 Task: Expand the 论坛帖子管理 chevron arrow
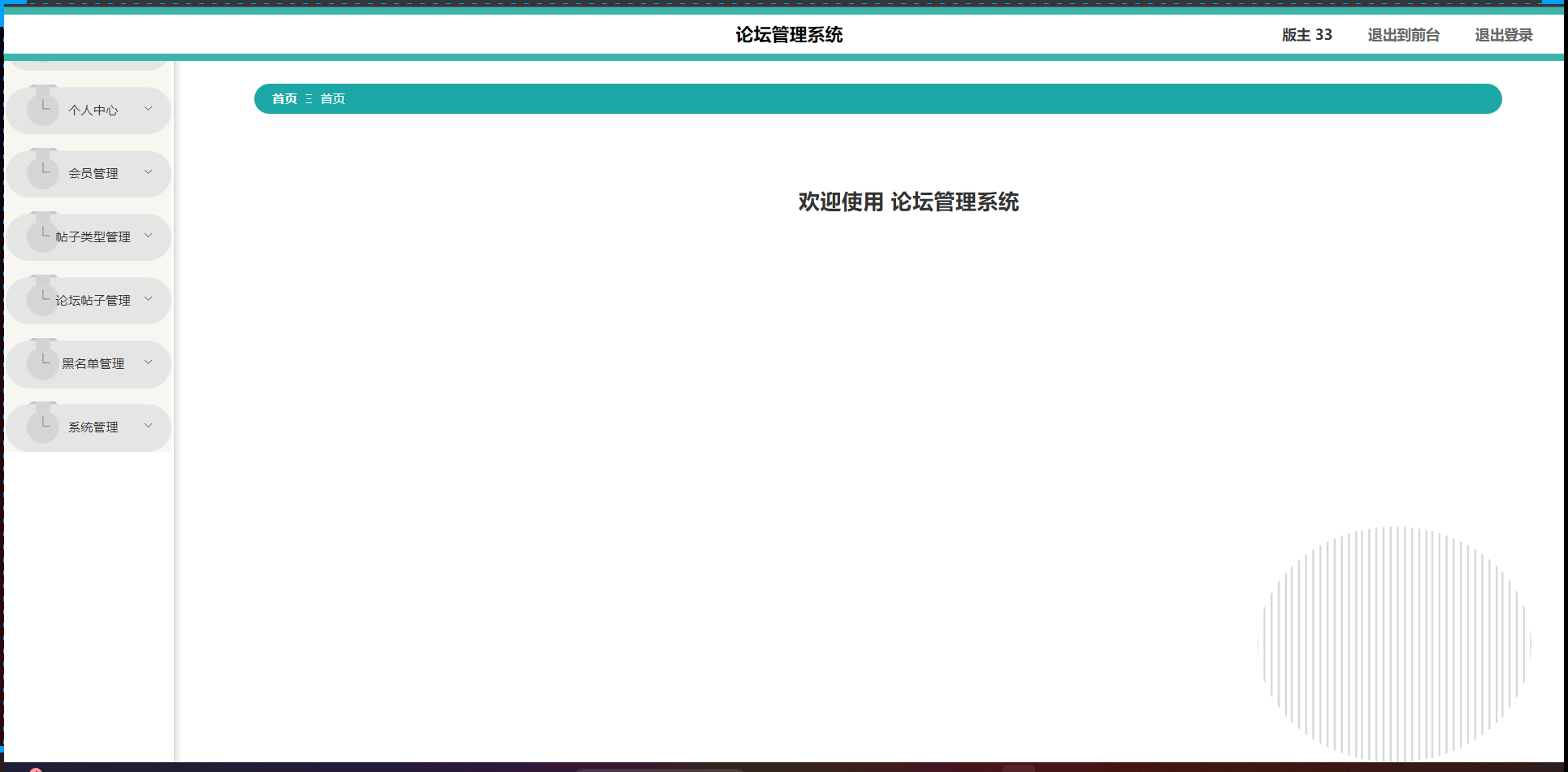[148, 299]
